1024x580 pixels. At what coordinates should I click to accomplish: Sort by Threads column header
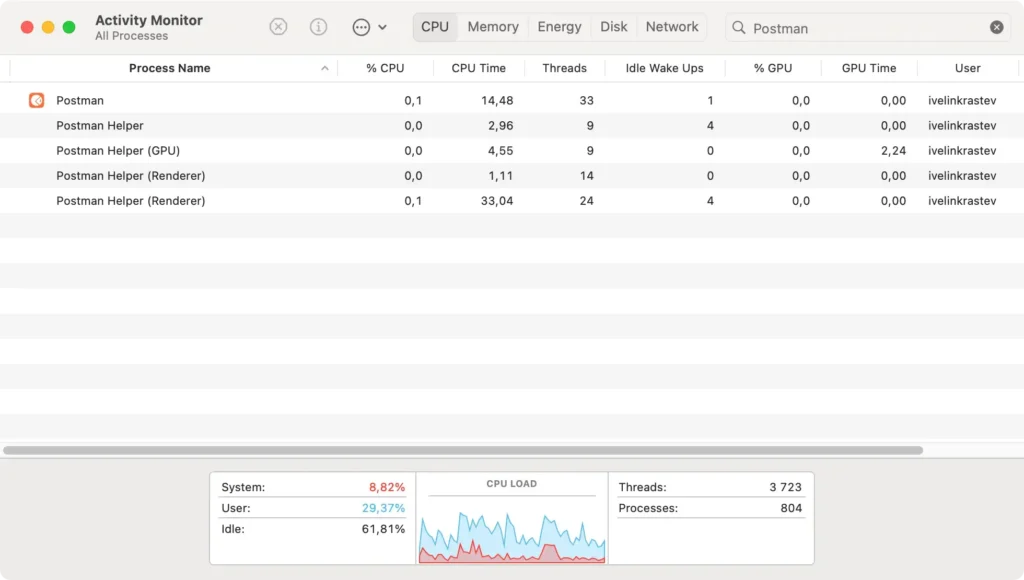pyautogui.click(x=564, y=68)
